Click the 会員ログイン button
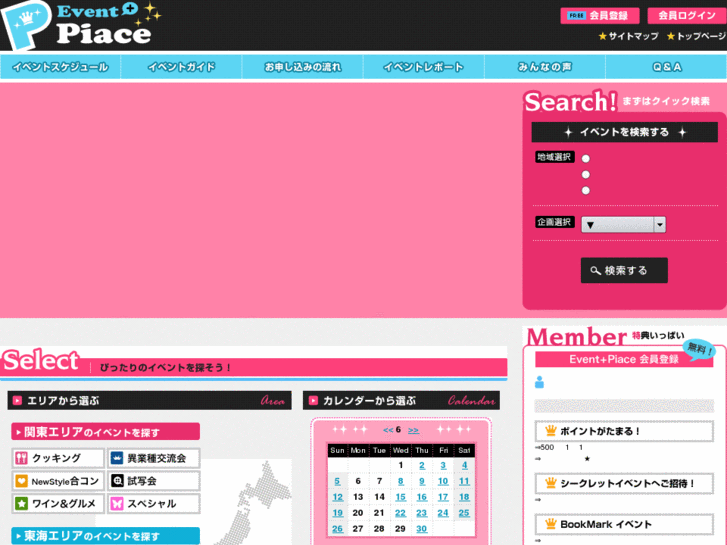The image size is (727, 545). [x=687, y=15]
